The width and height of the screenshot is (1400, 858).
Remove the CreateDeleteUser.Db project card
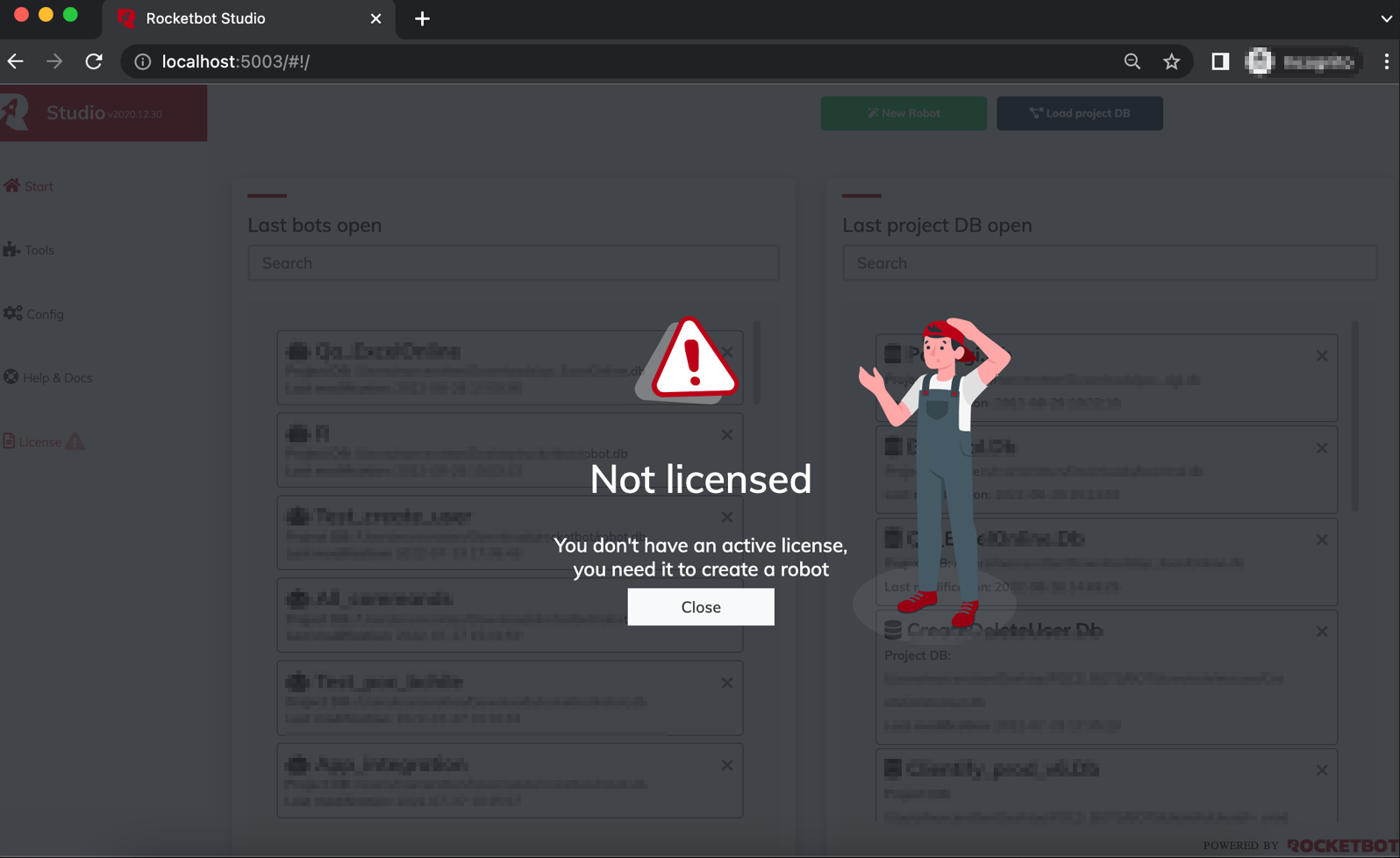pos(1322,632)
